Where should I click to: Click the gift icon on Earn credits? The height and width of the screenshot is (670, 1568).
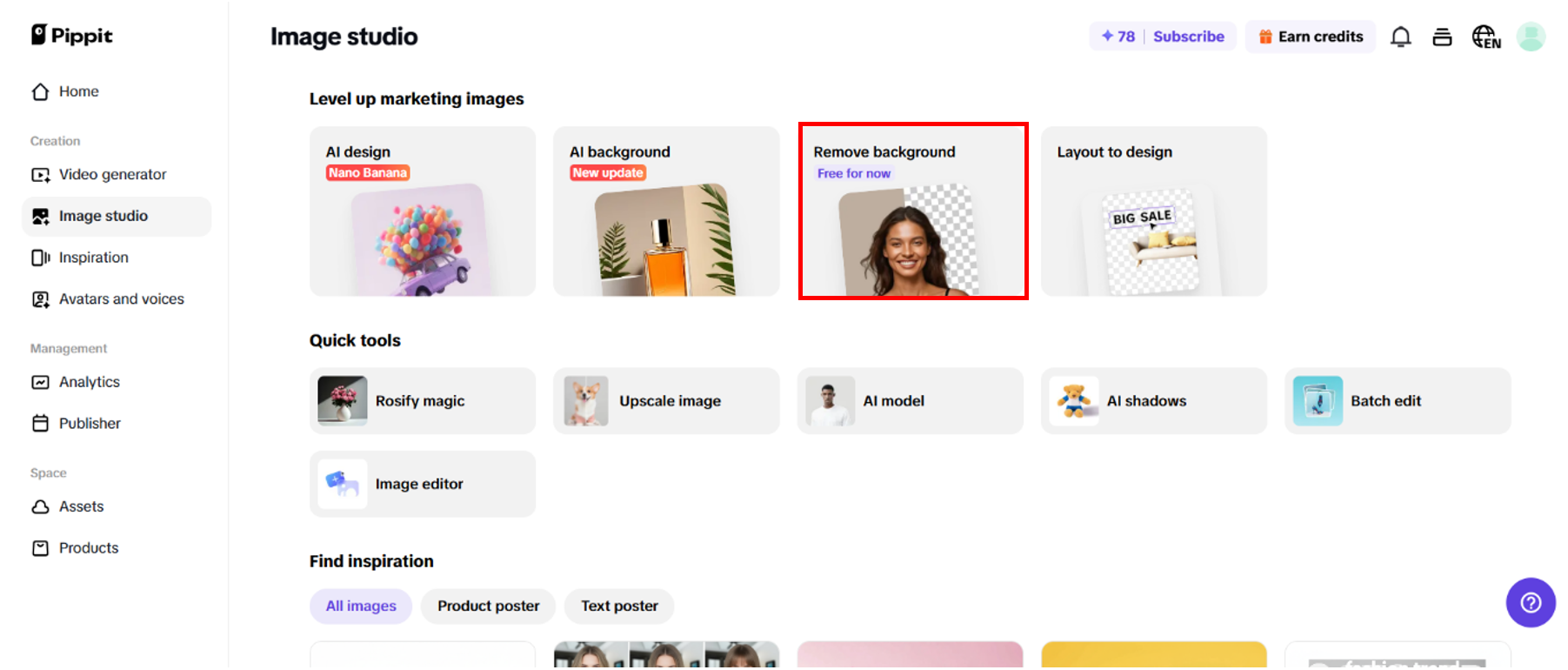tap(1266, 37)
